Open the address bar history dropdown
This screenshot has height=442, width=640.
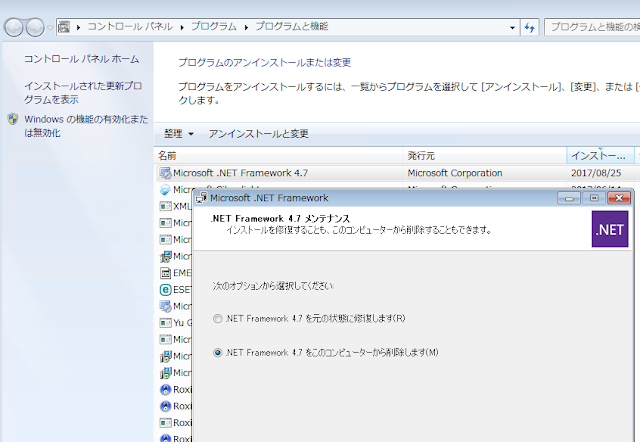tap(512, 27)
